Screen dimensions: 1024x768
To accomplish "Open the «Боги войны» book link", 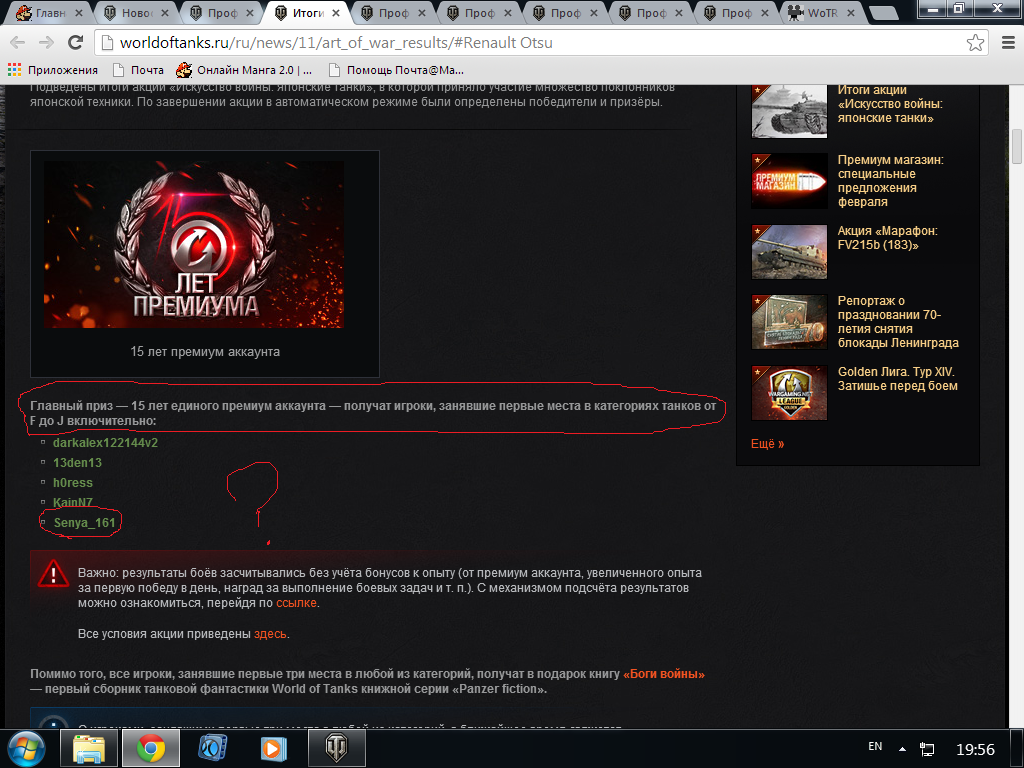I will (664, 674).
